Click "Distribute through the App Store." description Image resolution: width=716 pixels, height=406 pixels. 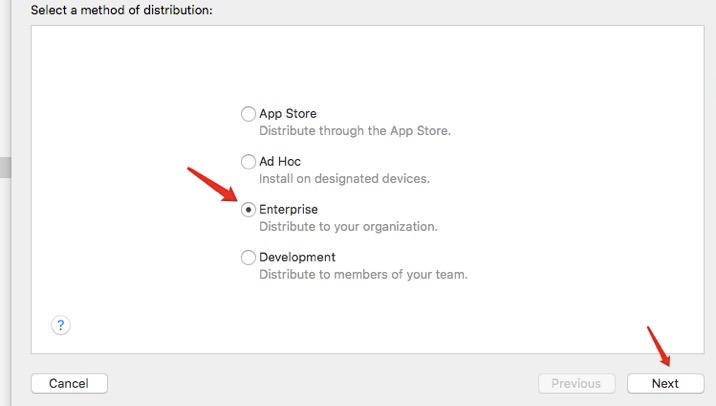tap(355, 131)
